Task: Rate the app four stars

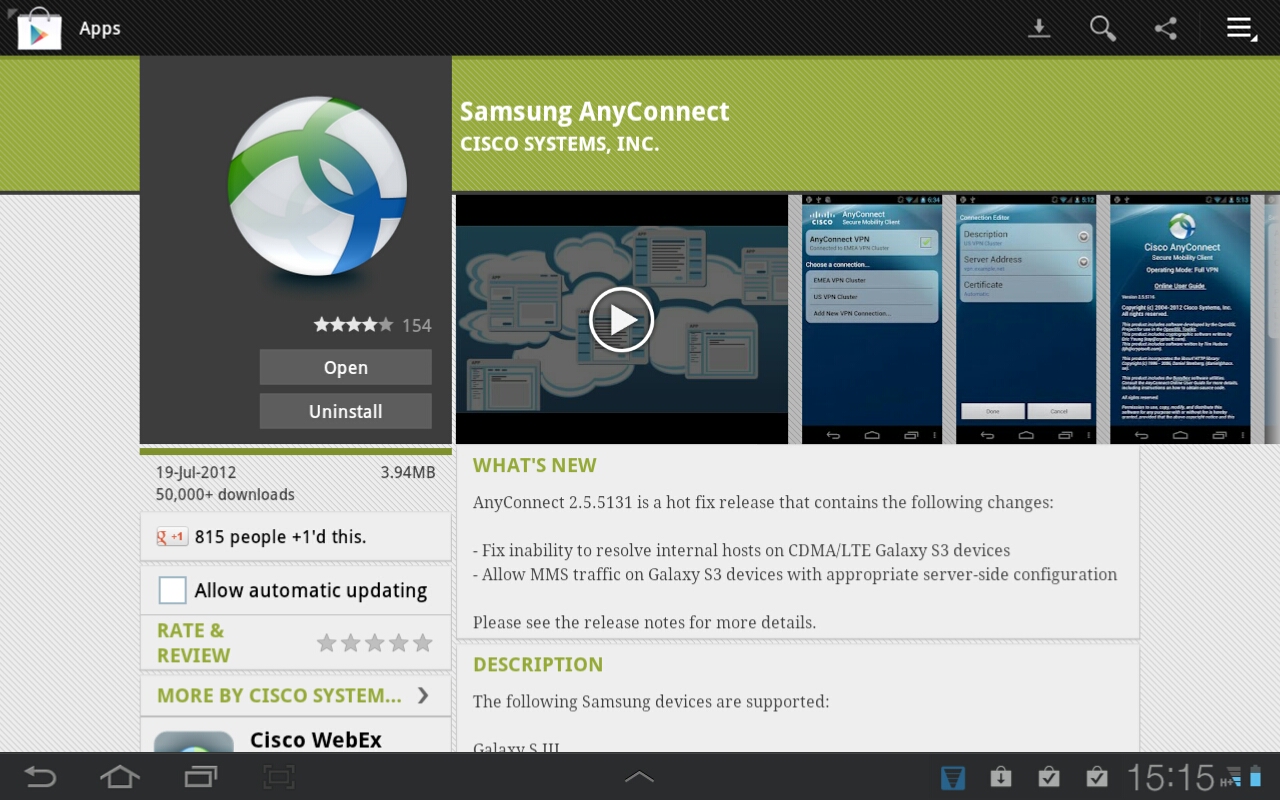Action: (x=398, y=643)
